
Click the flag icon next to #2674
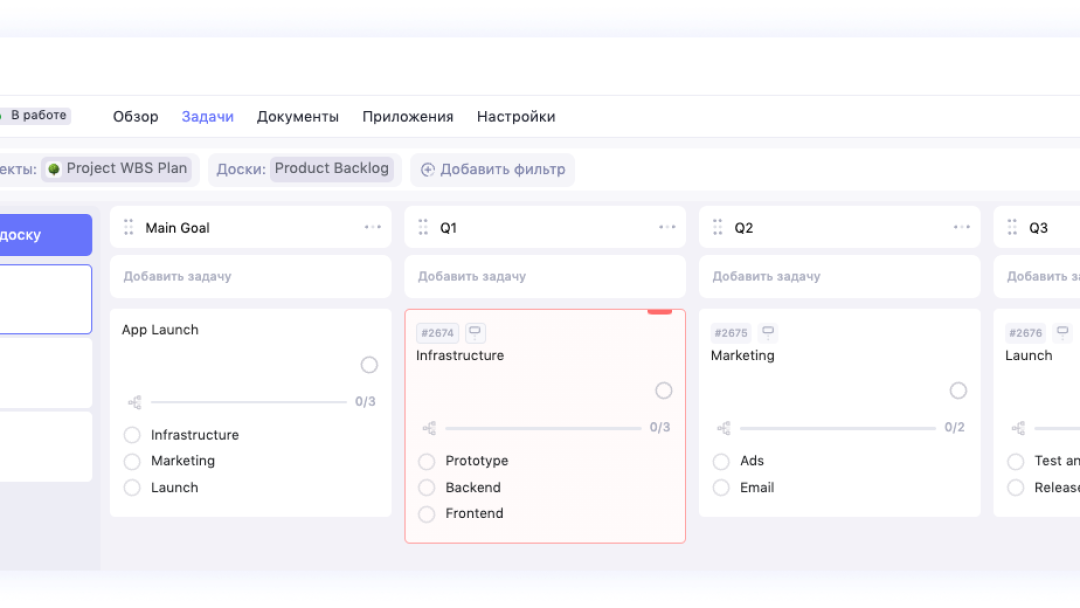pyautogui.click(x=475, y=333)
